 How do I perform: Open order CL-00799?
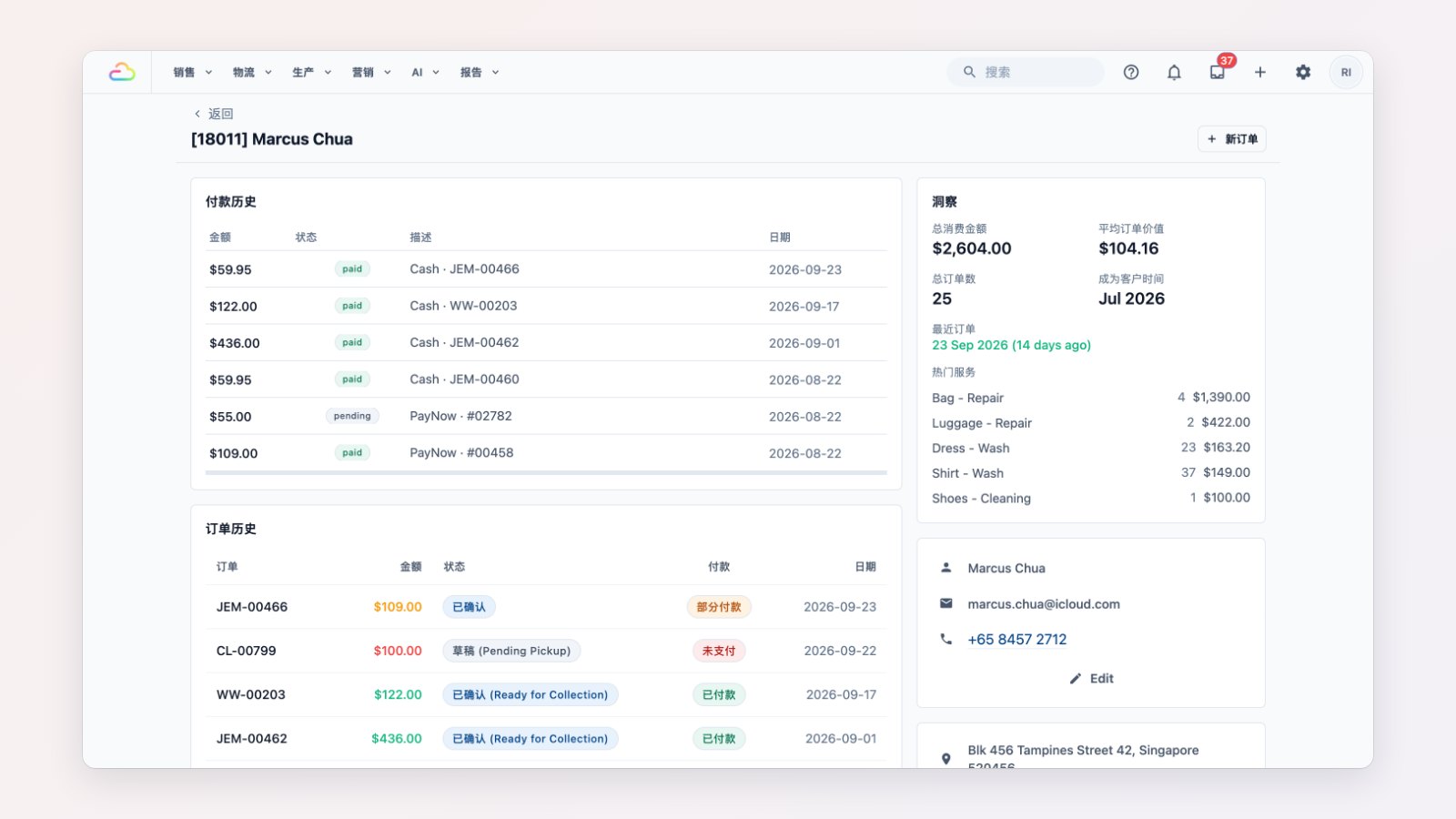[x=546, y=651]
